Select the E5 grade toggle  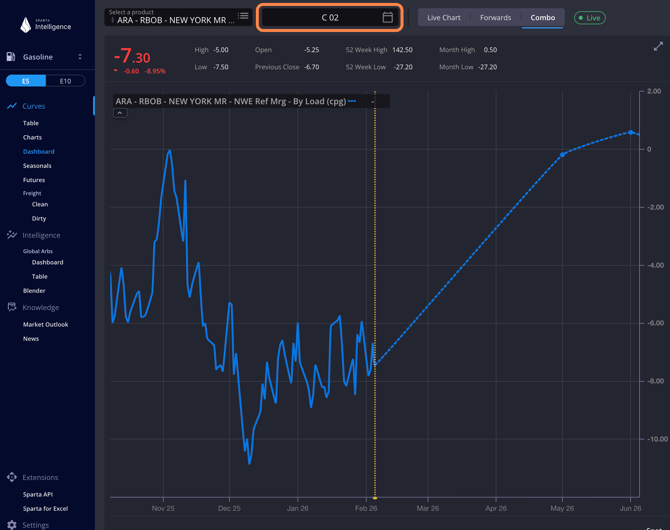26,81
